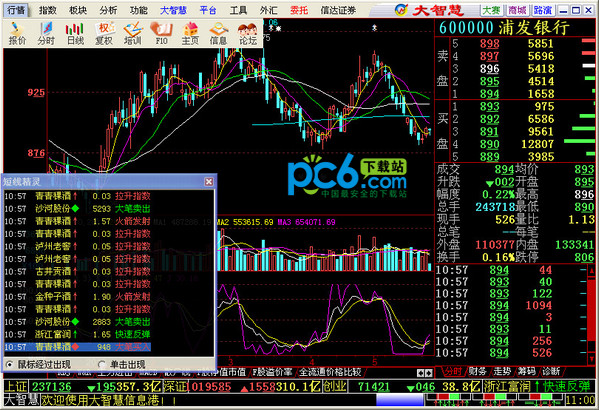The image size is (599, 410).
Task: Click the 商城 button in title bar
Action: point(517,10)
